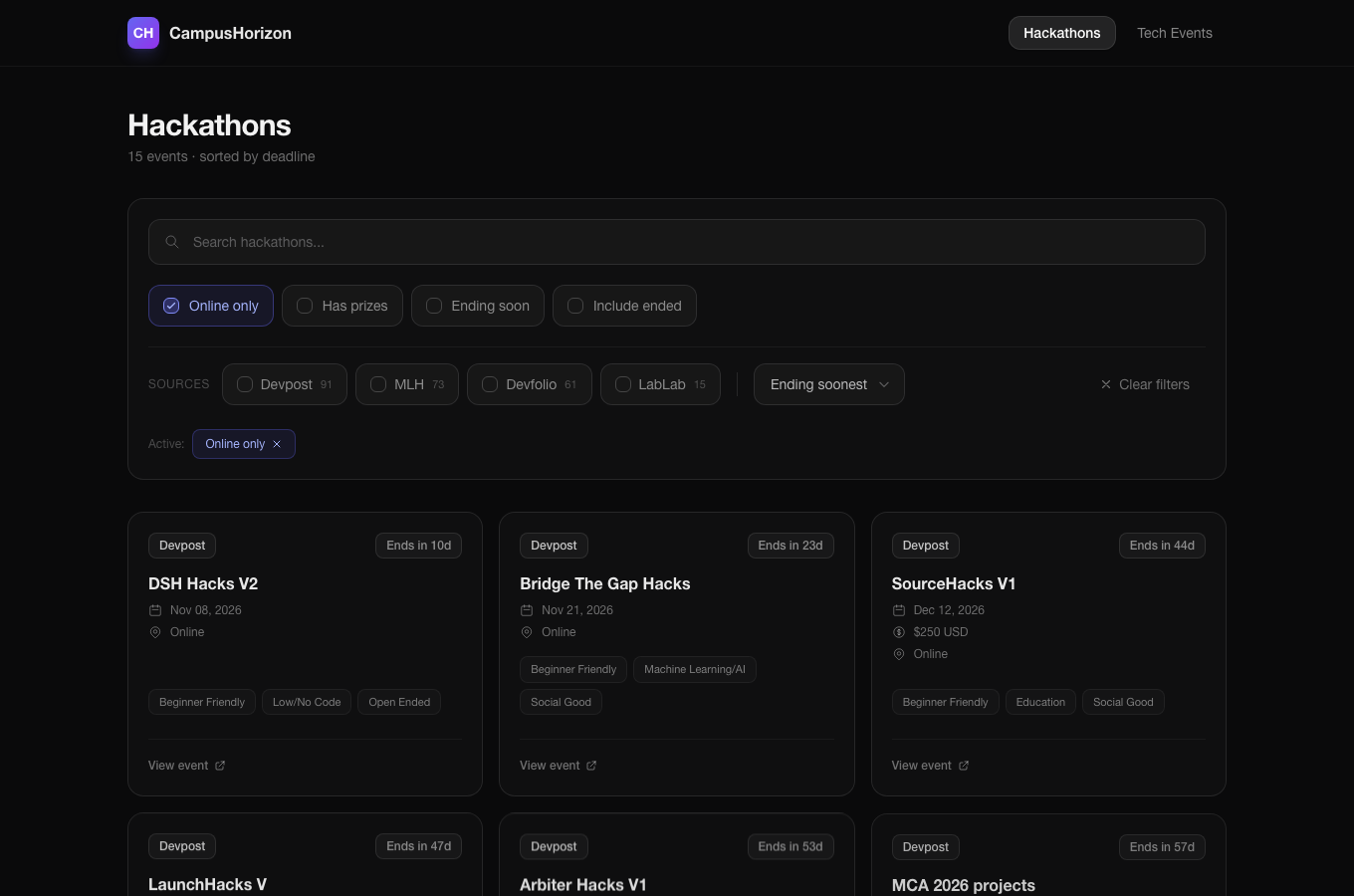This screenshot has height=896, width=1354.
Task: Open View event for SourceHacks V1
Action: [x=930, y=766]
